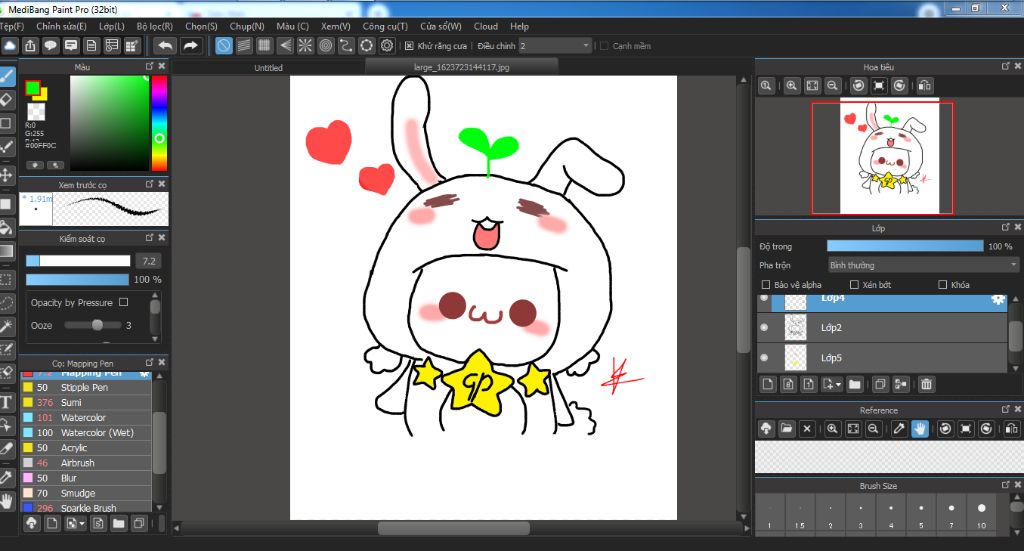Enable the concentric circle snap guide
The width and height of the screenshot is (1024, 551).
click(x=326, y=46)
